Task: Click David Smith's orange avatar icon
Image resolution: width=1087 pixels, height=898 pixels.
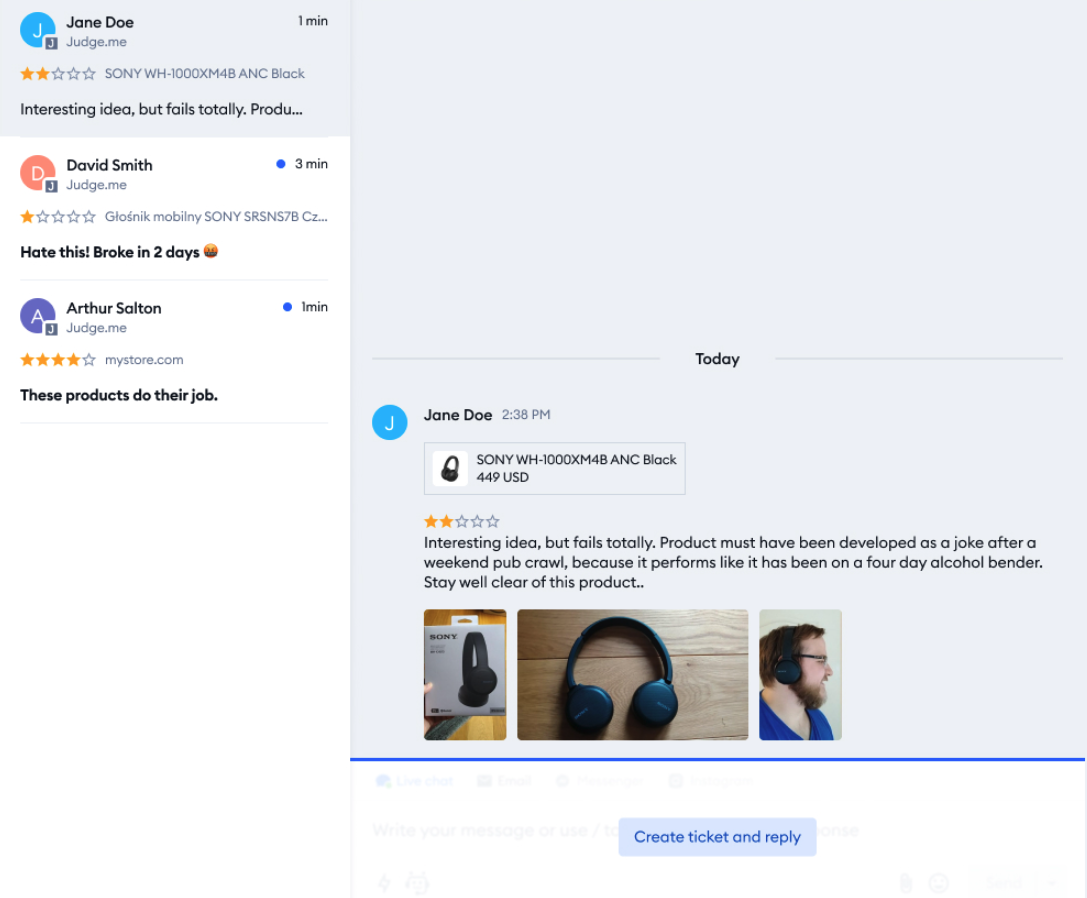Action: 37,173
